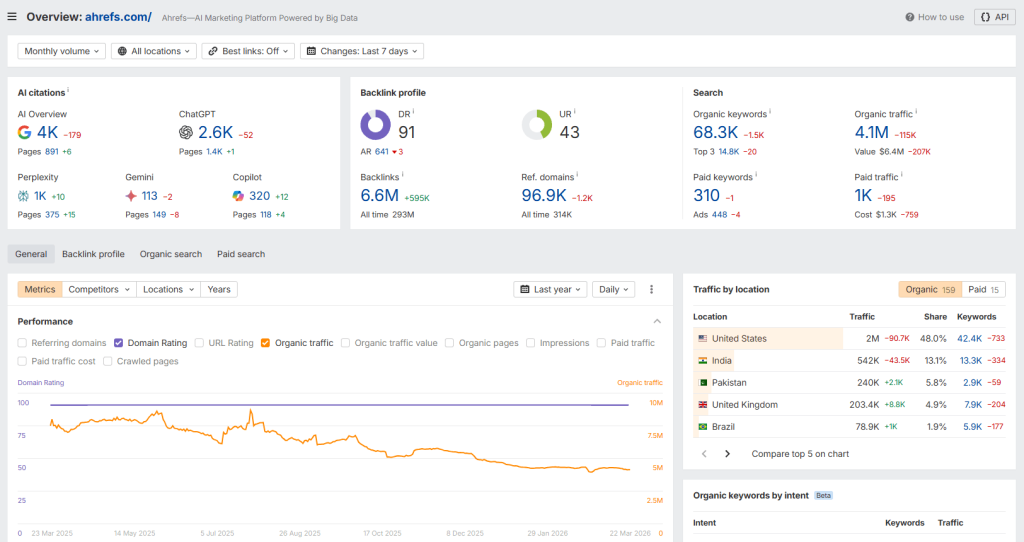Click the AI citations info icon
1024x542 pixels.
pos(68,91)
